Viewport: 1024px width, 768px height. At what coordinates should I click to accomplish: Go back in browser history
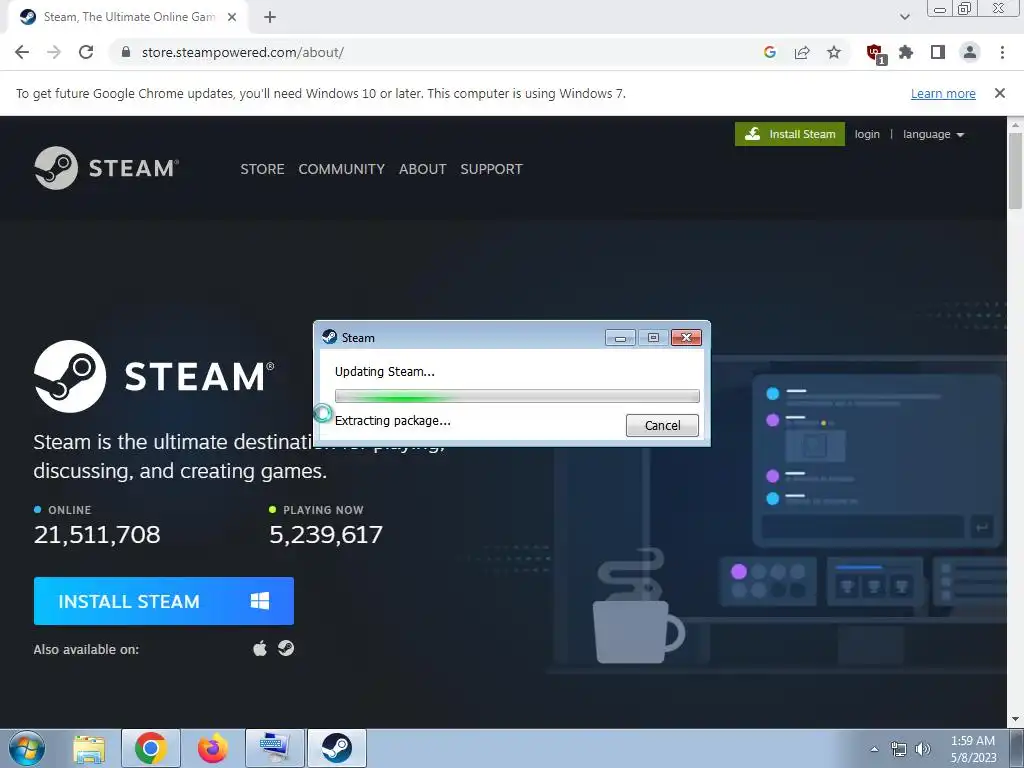22,52
